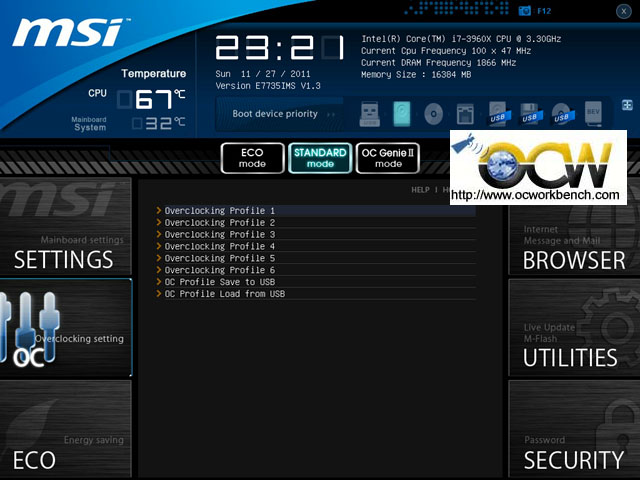Image resolution: width=640 pixels, height=480 pixels.
Task: Select the BEV boot device icon
Action: pyautogui.click(x=593, y=113)
